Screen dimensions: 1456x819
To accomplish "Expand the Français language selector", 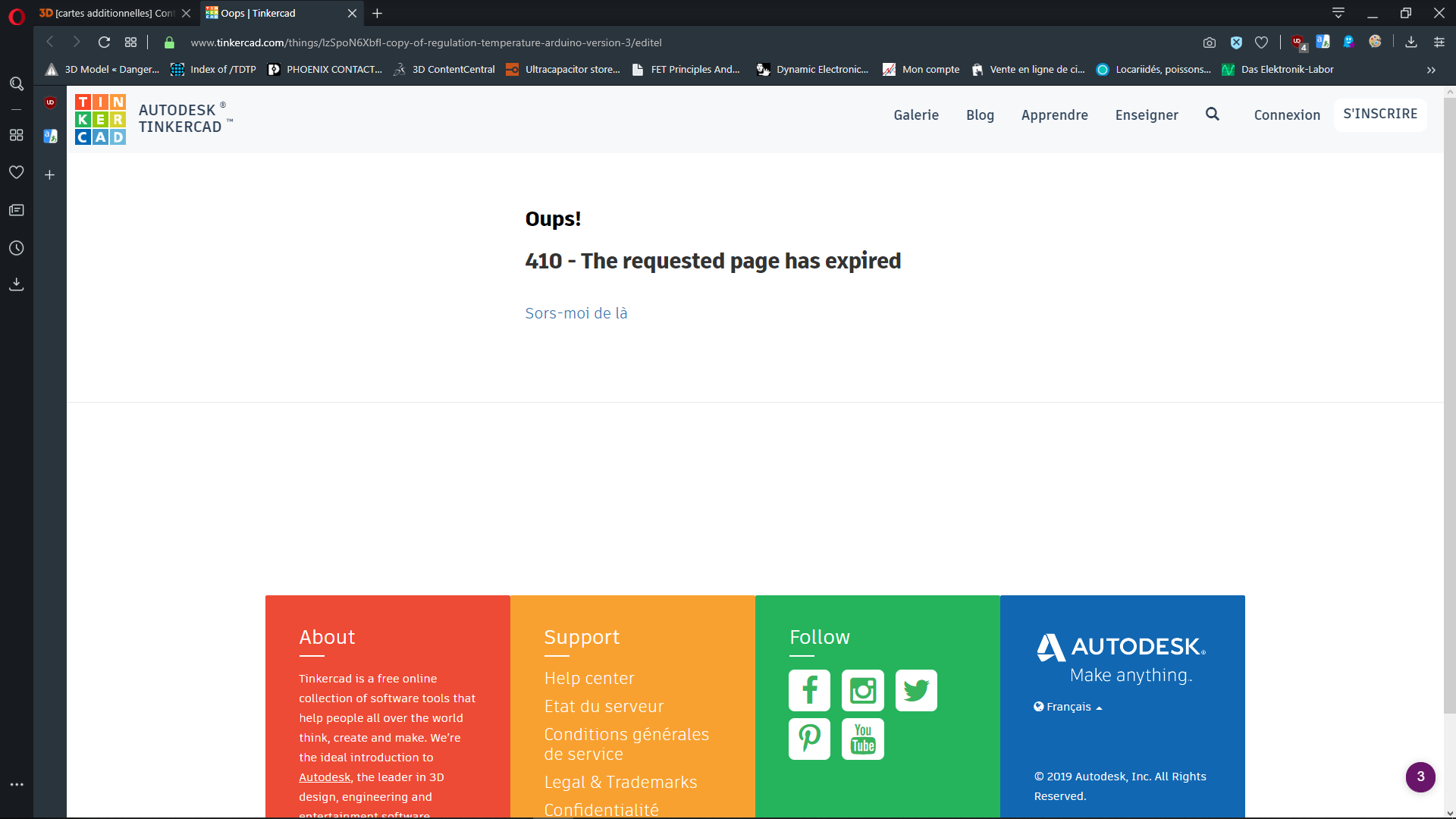I will 1068,707.
